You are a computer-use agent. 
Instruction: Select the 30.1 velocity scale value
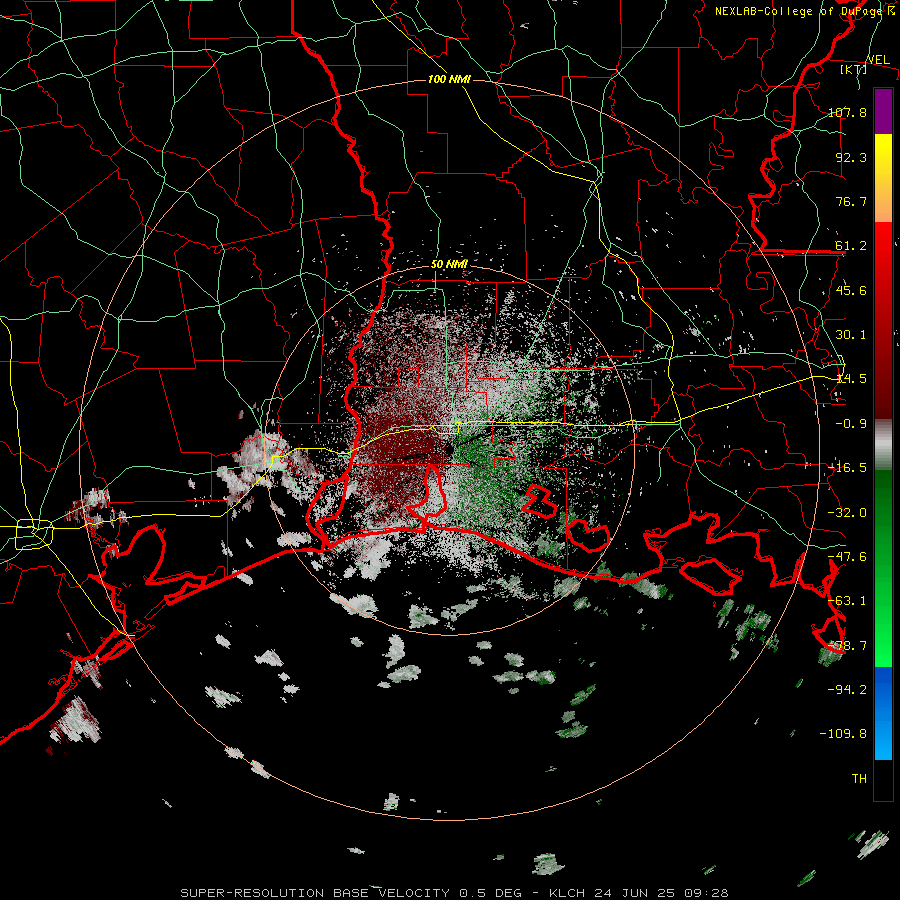point(851,335)
